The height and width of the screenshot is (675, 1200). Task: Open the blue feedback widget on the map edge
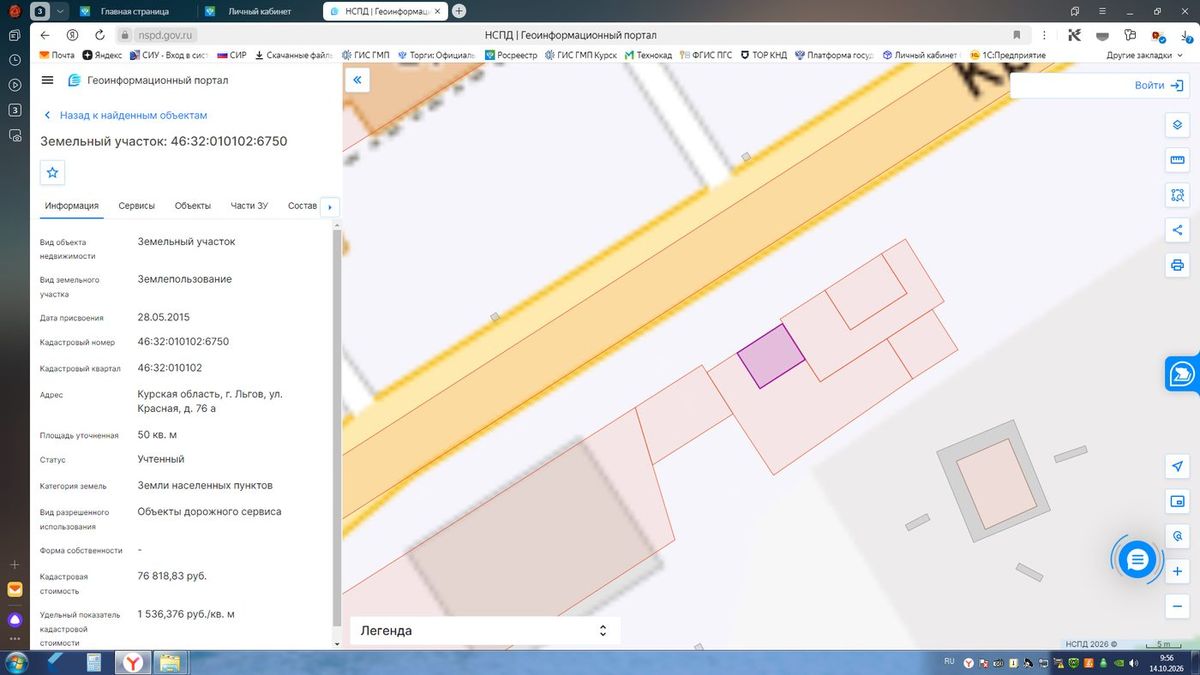(x=1183, y=374)
